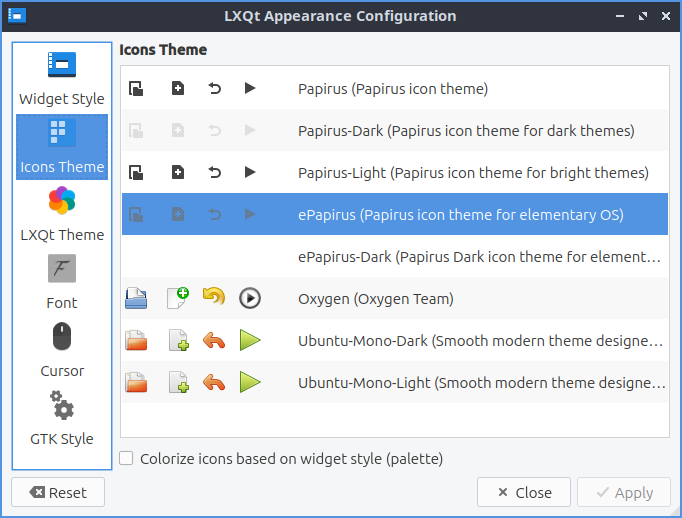The height and width of the screenshot is (518, 682).
Task: Go to the Font settings
Action: (61, 283)
